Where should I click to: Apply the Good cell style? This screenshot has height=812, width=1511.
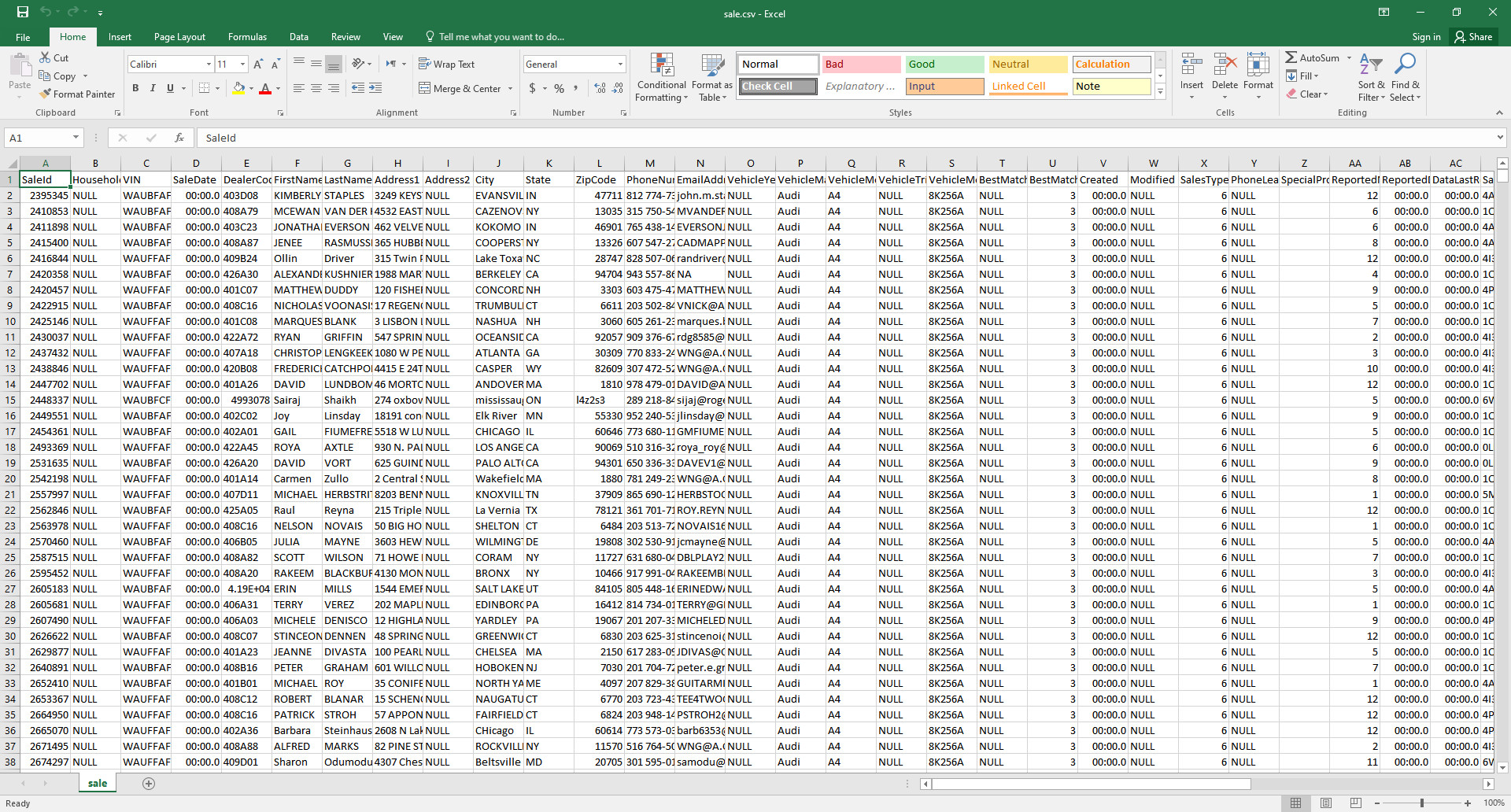pos(944,64)
